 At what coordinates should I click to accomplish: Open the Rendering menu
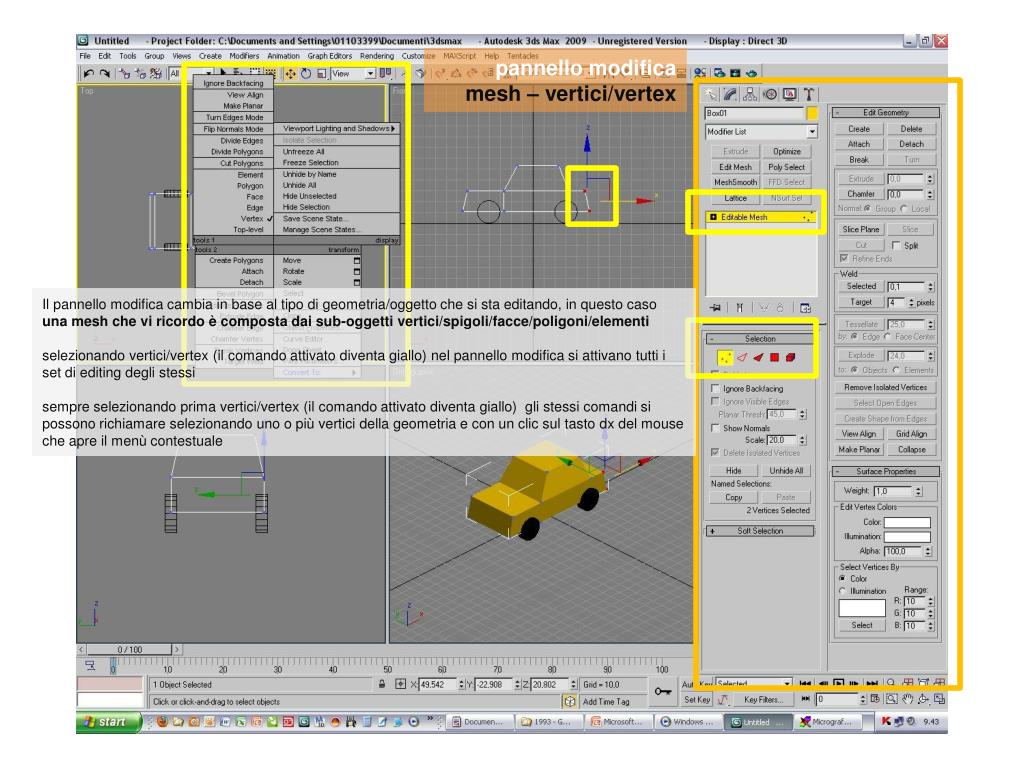coord(377,56)
